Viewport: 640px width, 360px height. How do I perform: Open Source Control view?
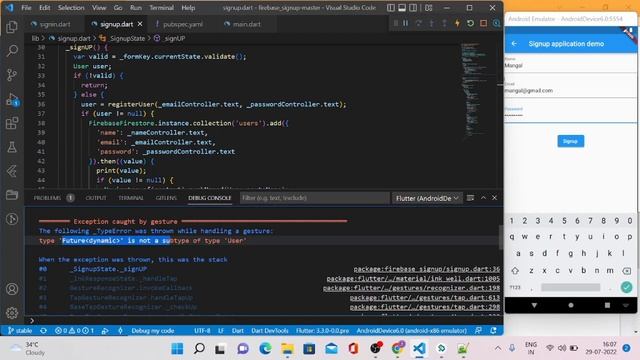pyautogui.click(x=12, y=75)
